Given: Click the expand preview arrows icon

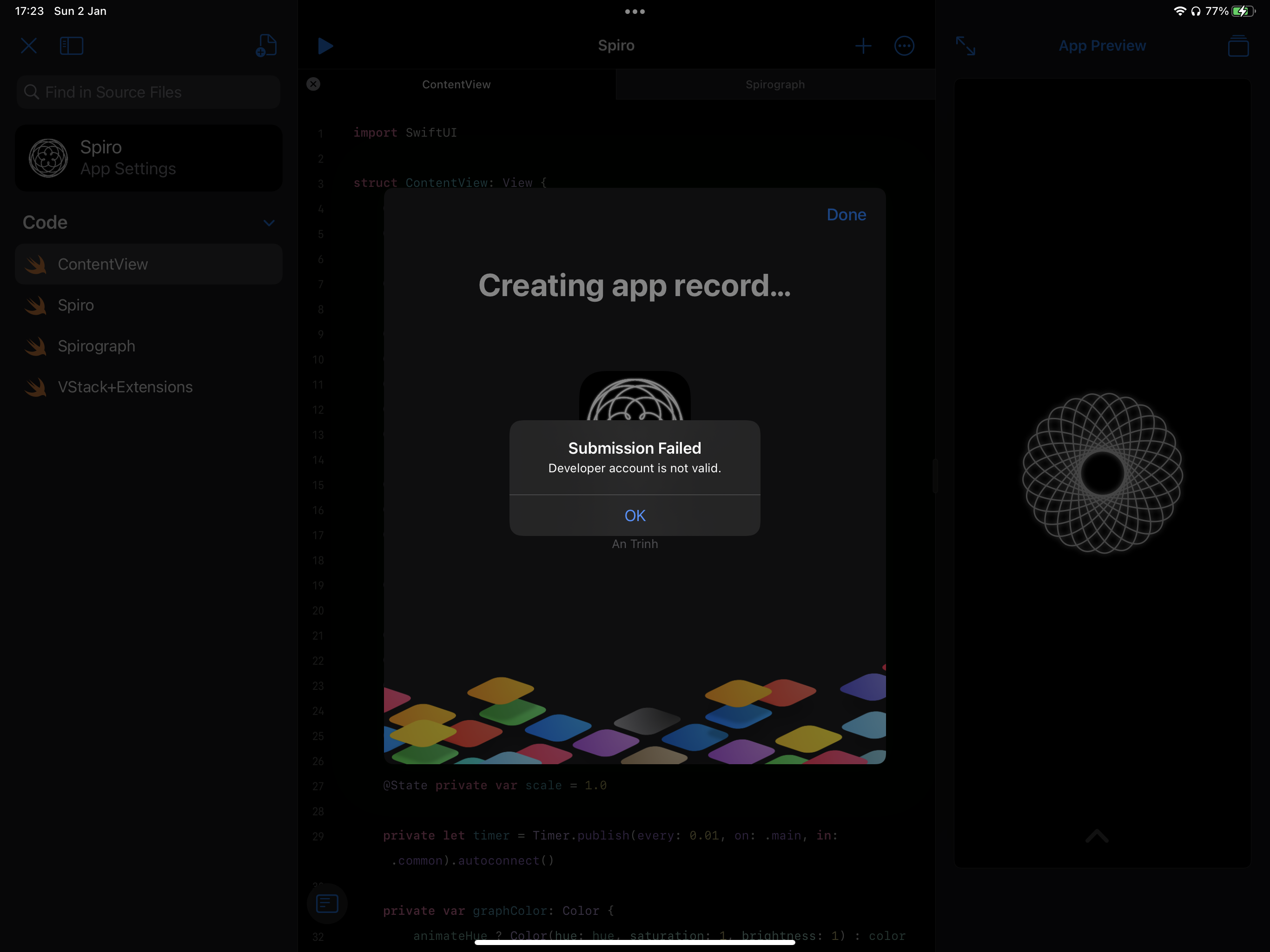Looking at the screenshot, I should coord(966,46).
